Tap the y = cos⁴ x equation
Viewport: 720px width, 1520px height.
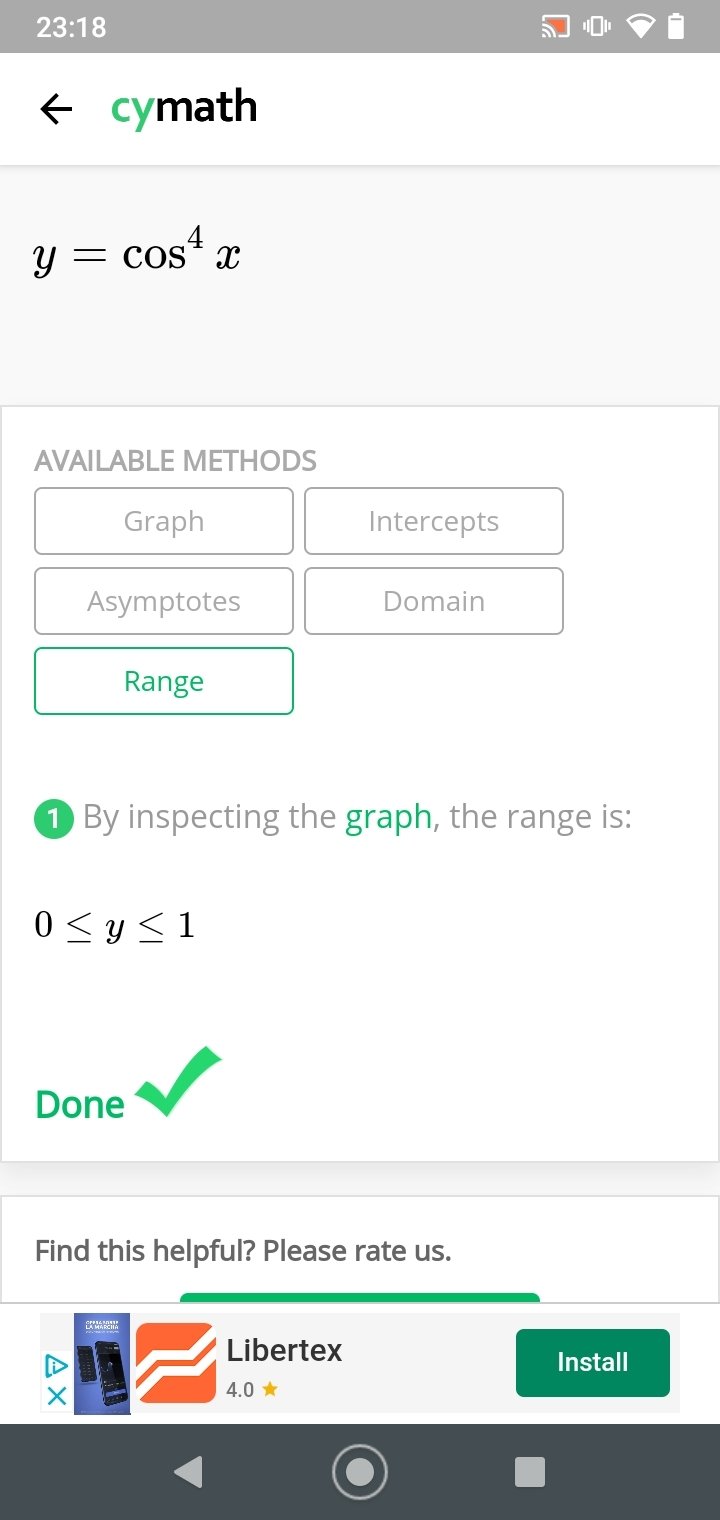137,252
